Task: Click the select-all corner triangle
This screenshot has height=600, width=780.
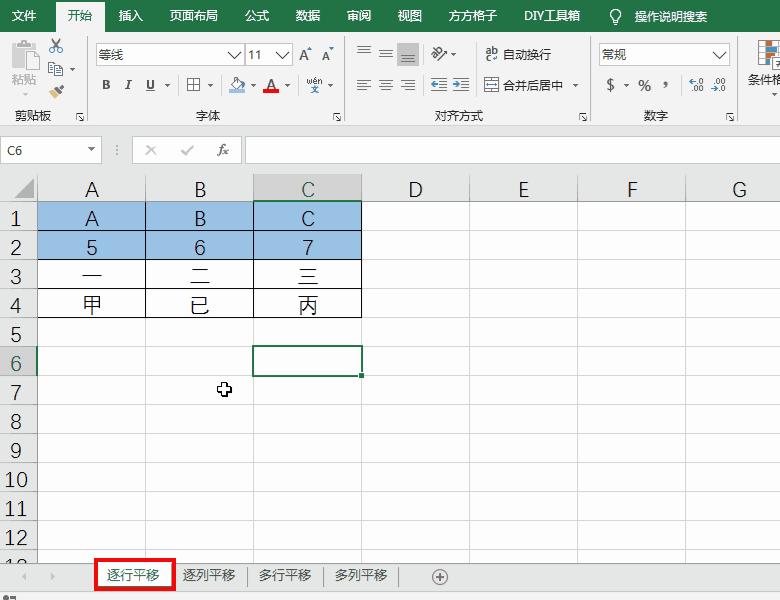Action: (x=23, y=189)
